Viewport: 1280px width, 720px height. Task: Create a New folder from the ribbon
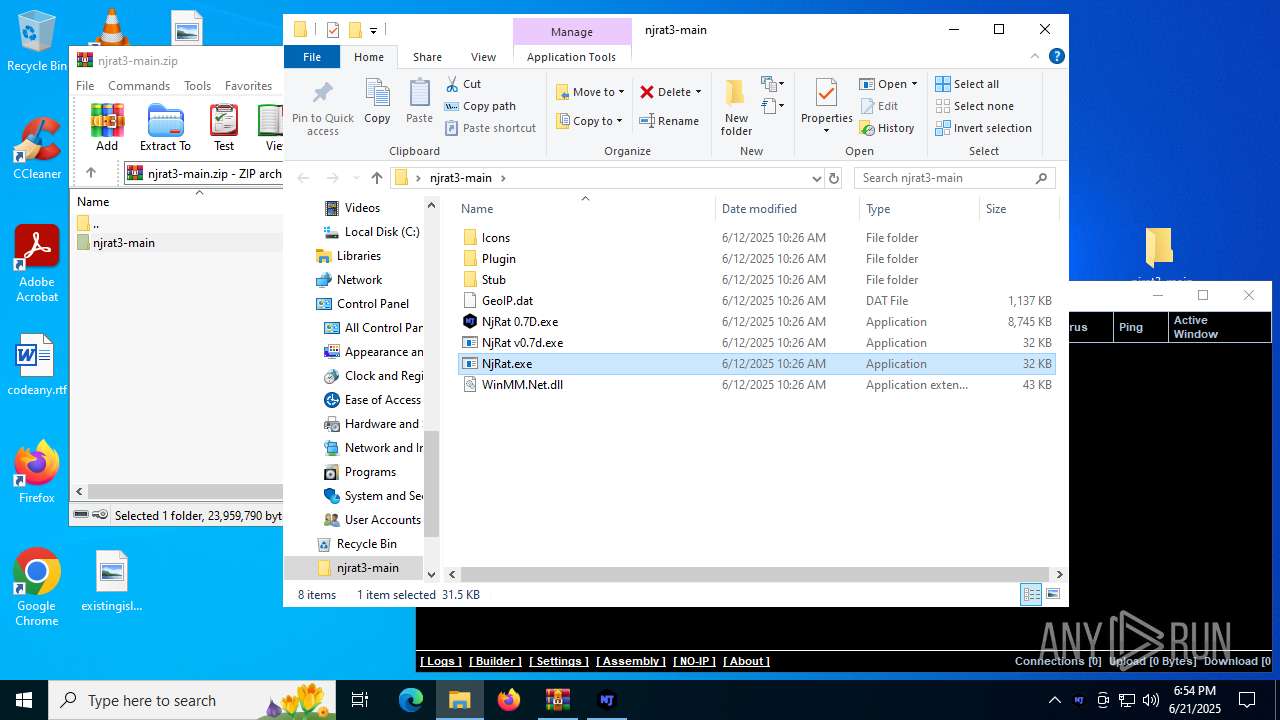pyautogui.click(x=736, y=107)
